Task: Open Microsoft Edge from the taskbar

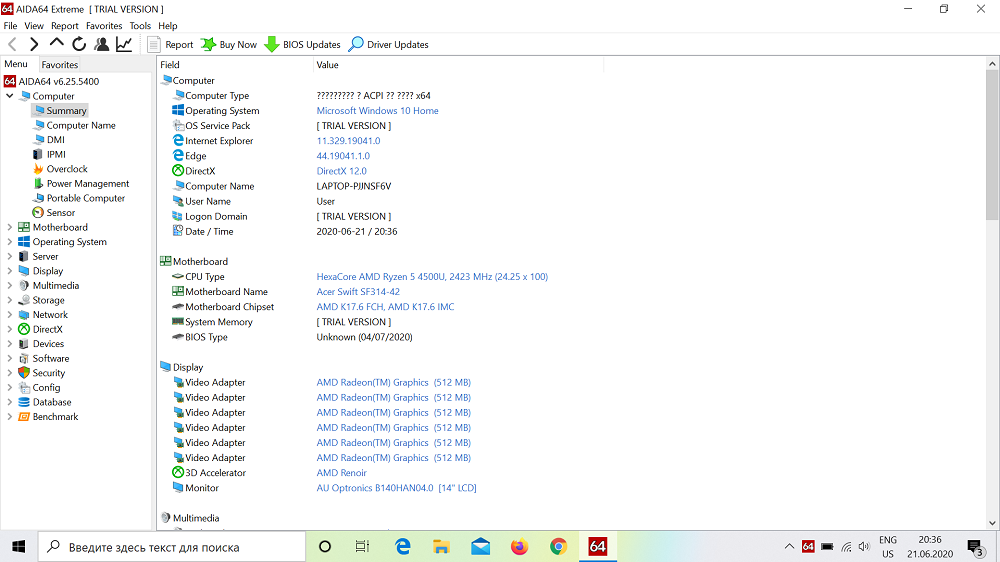Action: coord(403,547)
